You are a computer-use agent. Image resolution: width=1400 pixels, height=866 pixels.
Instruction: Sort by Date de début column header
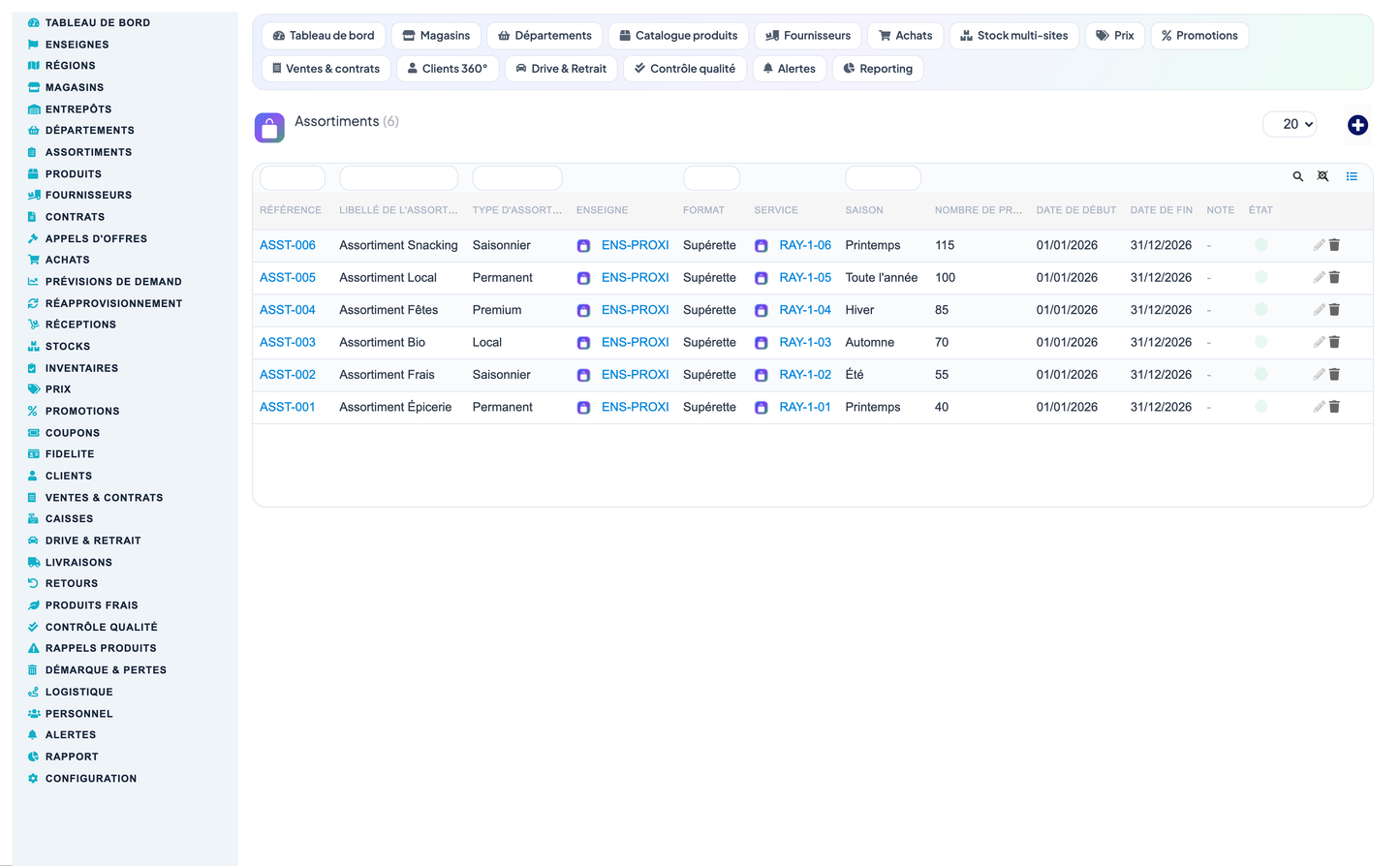1075,210
